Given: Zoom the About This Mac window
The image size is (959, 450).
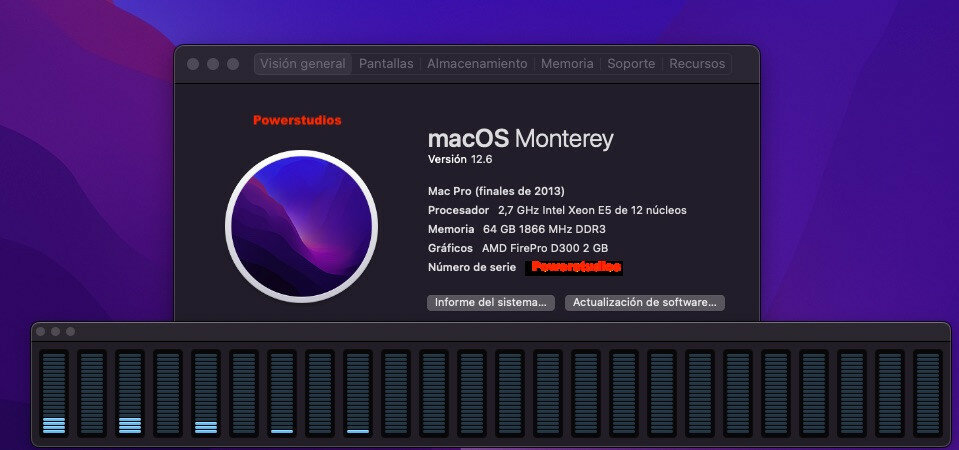Looking at the screenshot, I should tap(233, 64).
